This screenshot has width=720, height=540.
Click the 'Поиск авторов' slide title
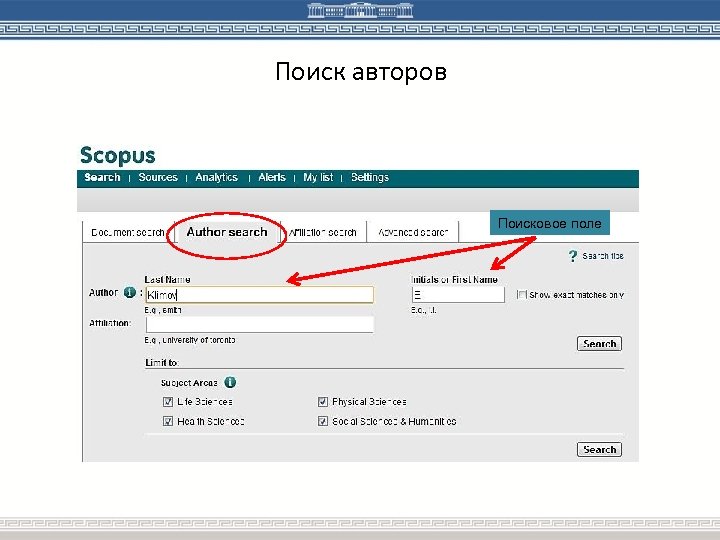(x=361, y=72)
